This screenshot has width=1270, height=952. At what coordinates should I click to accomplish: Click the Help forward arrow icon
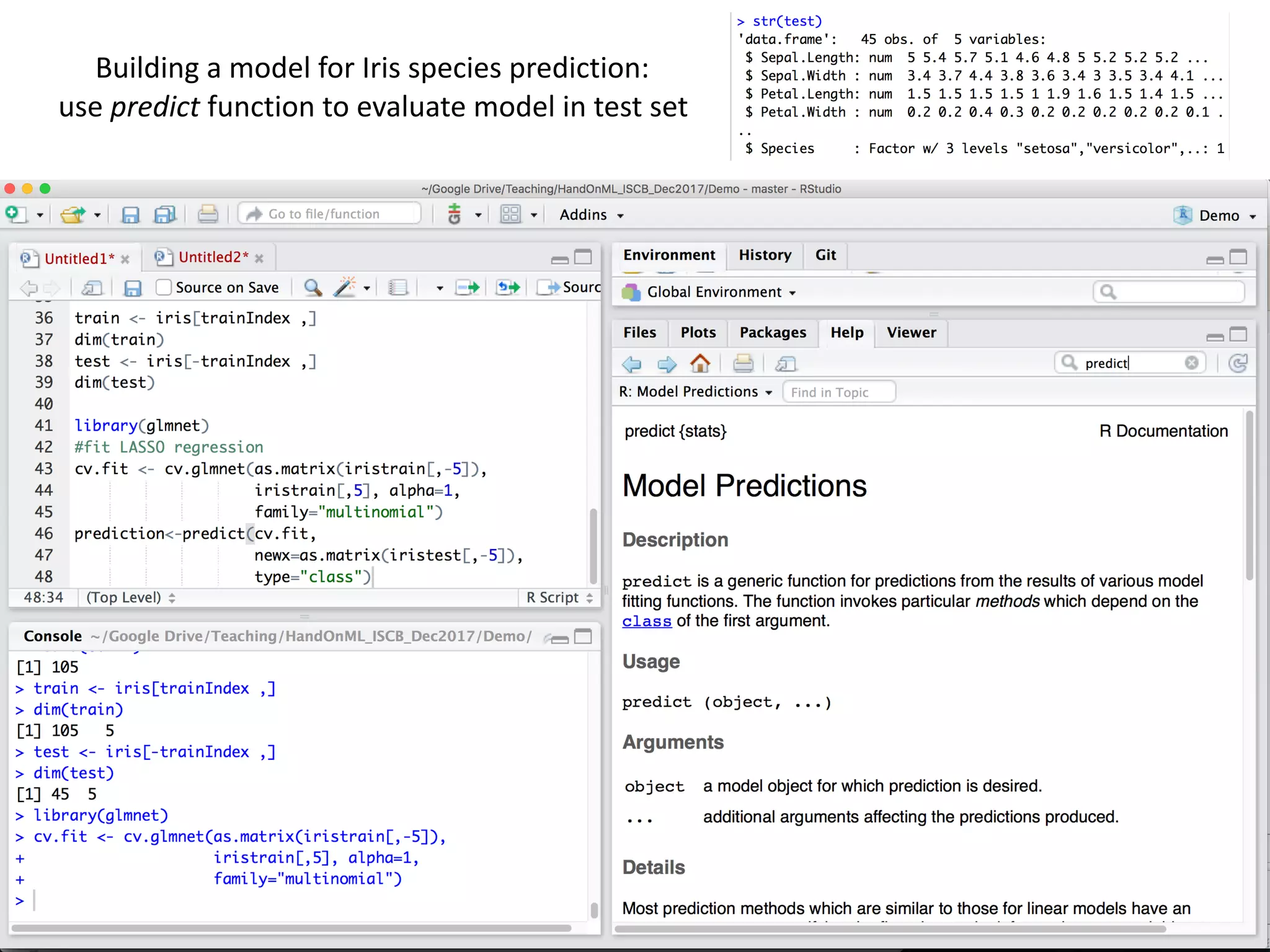click(667, 364)
